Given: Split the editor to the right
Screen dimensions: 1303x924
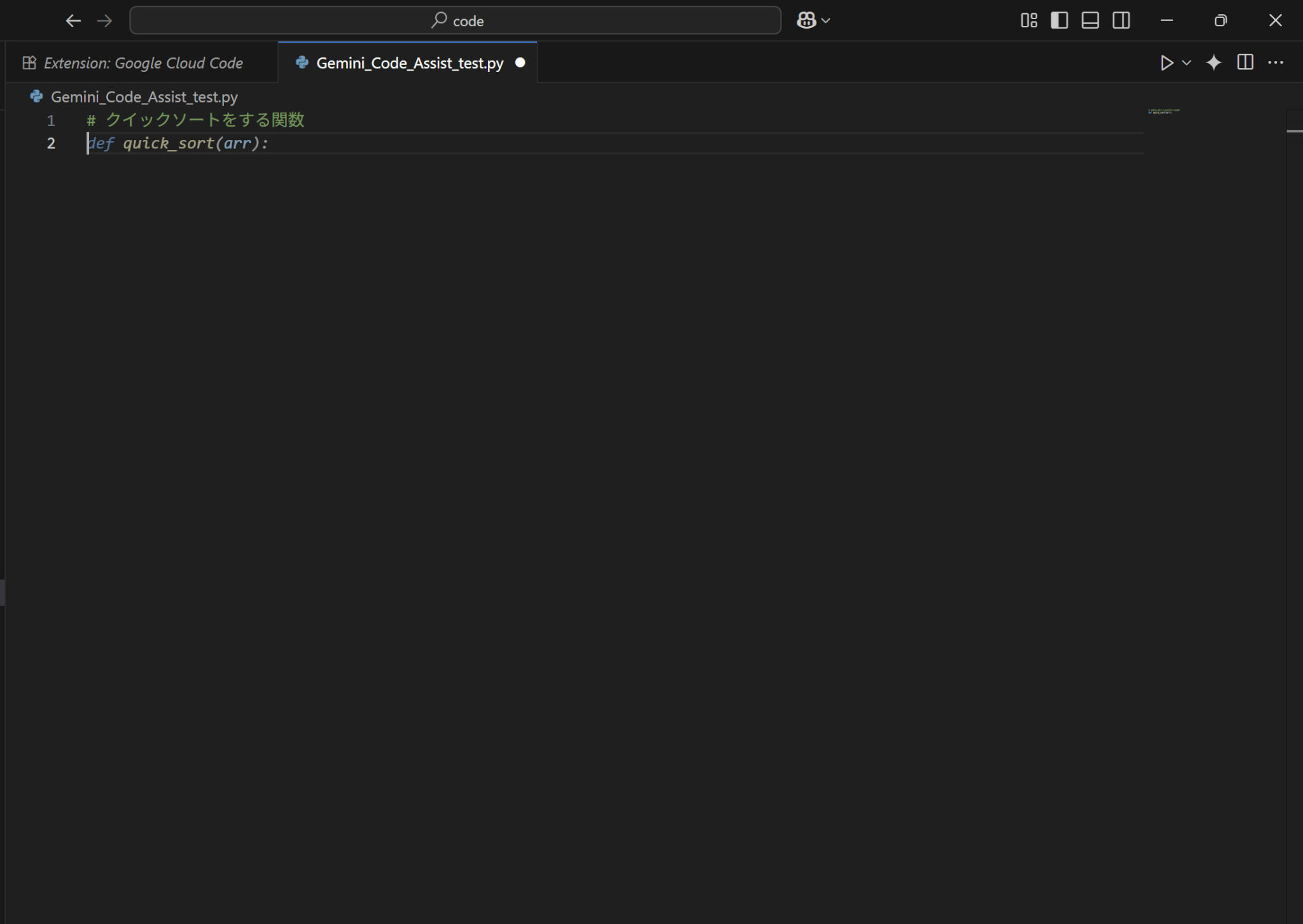Looking at the screenshot, I should (x=1245, y=62).
